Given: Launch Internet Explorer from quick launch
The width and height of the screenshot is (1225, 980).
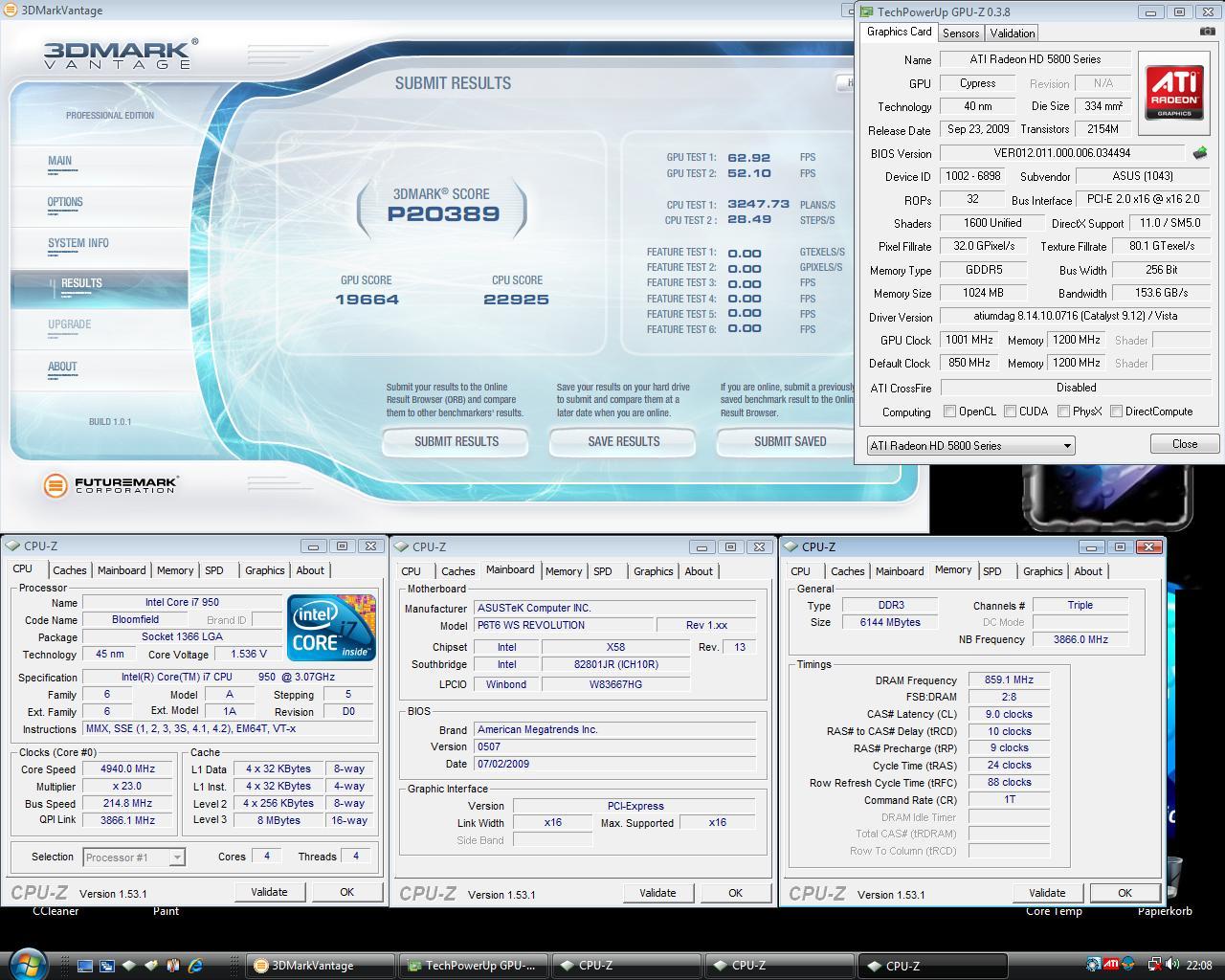Looking at the screenshot, I should (195, 966).
